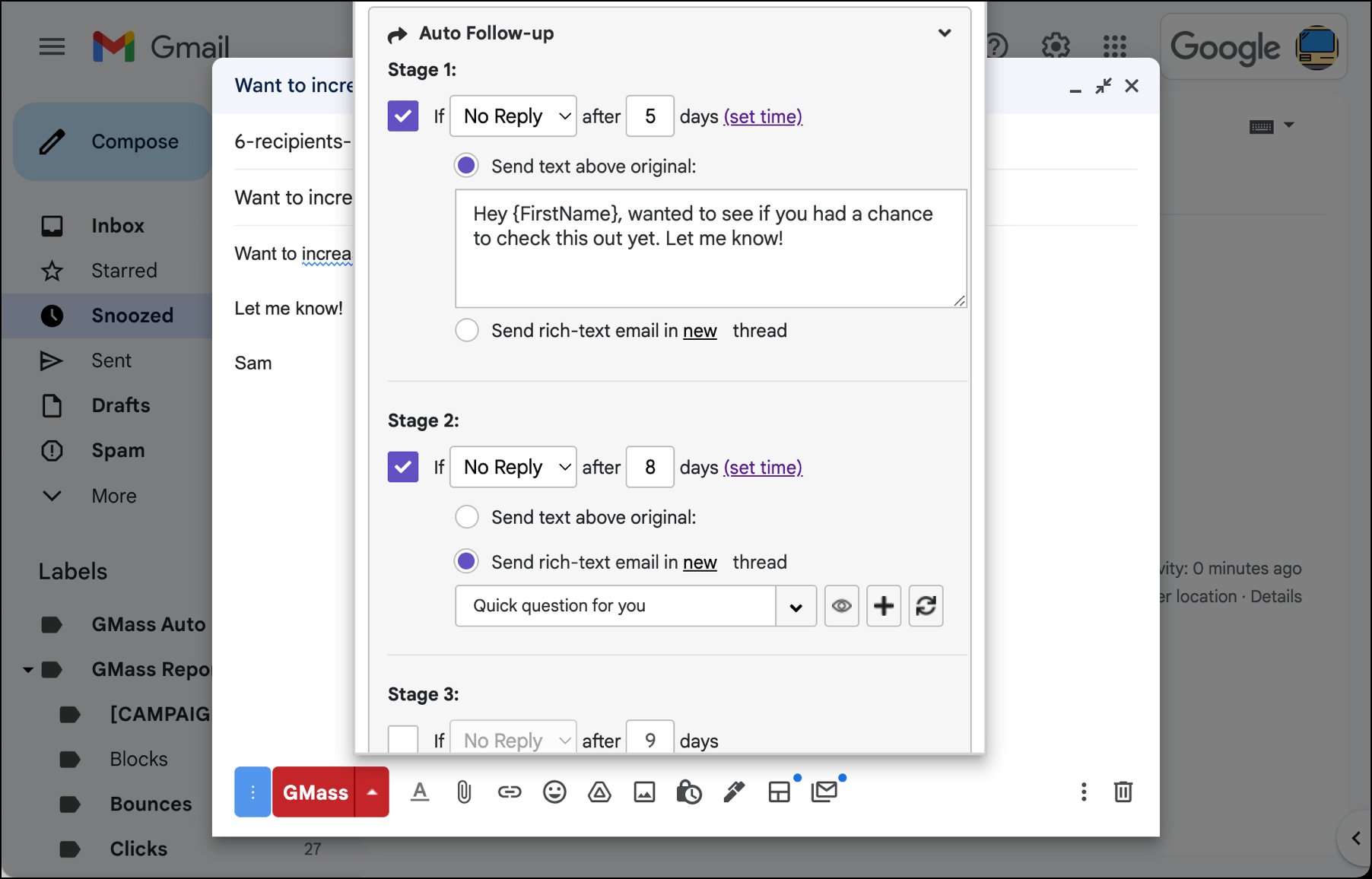Send campaign with the GMass button

coord(314,792)
